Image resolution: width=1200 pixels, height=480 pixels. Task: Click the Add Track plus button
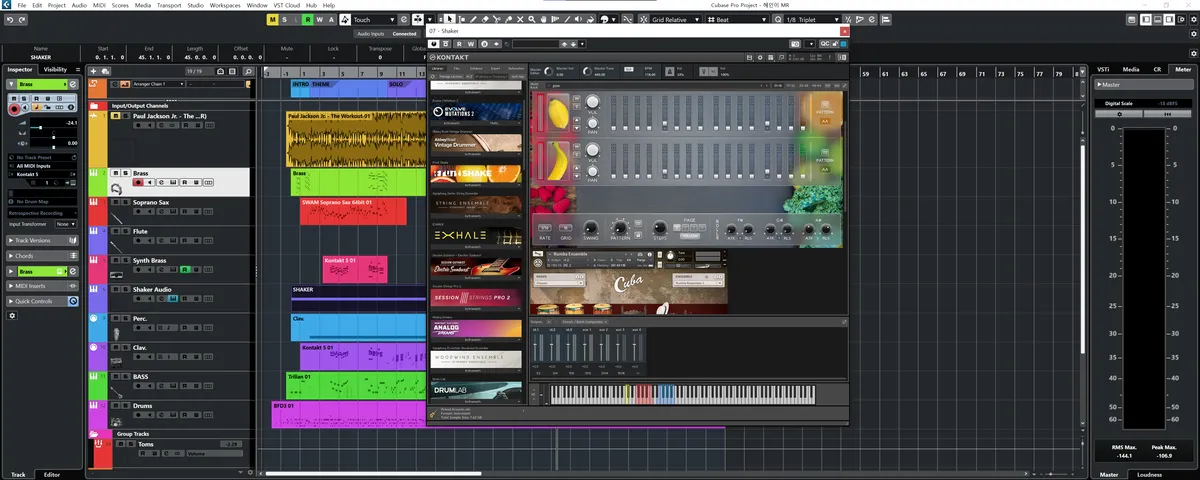pyautogui.click(x=93, y=71)
